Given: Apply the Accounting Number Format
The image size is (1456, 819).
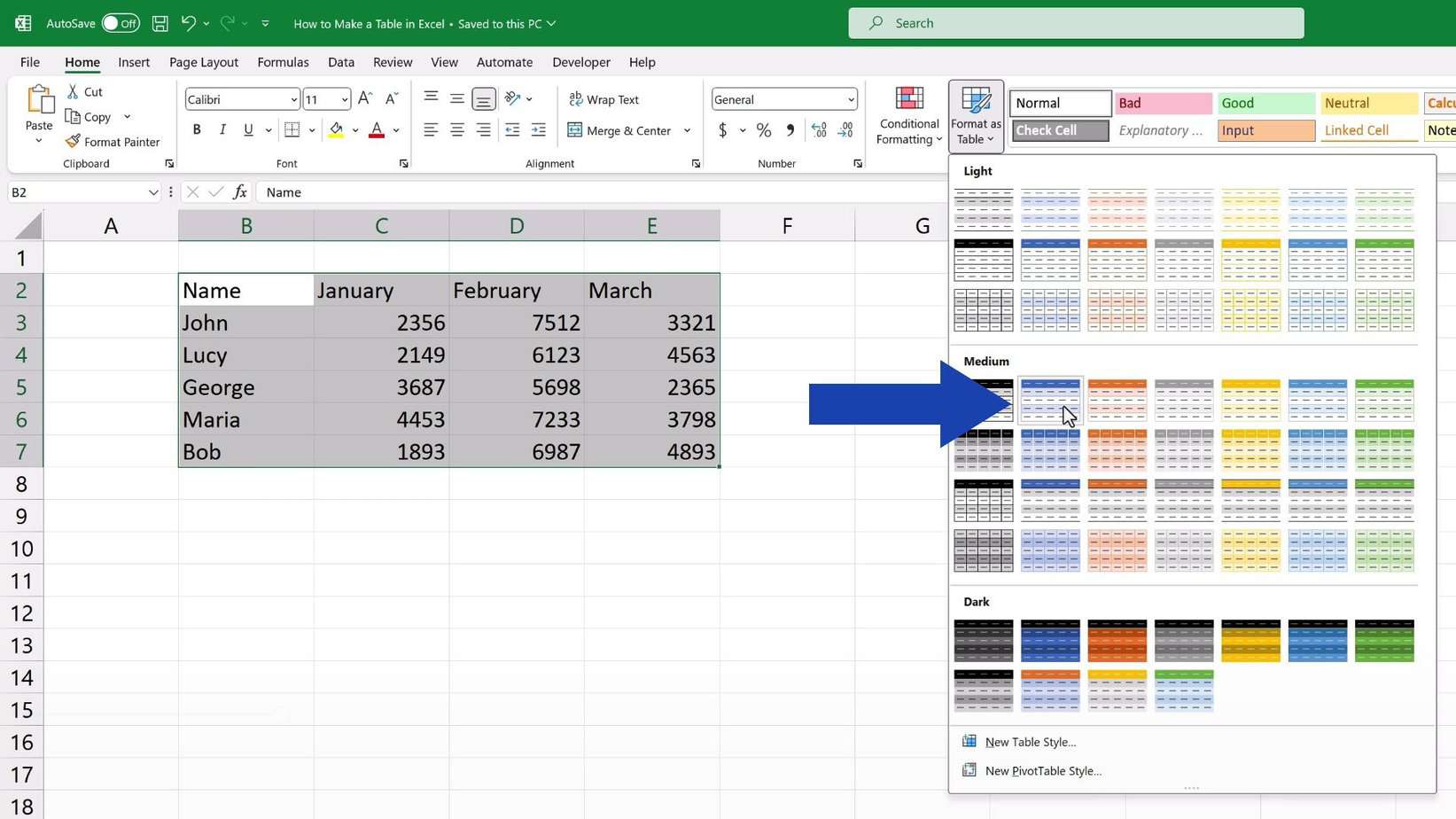Looking at the screenshot, I should click(x=723, y=130).
